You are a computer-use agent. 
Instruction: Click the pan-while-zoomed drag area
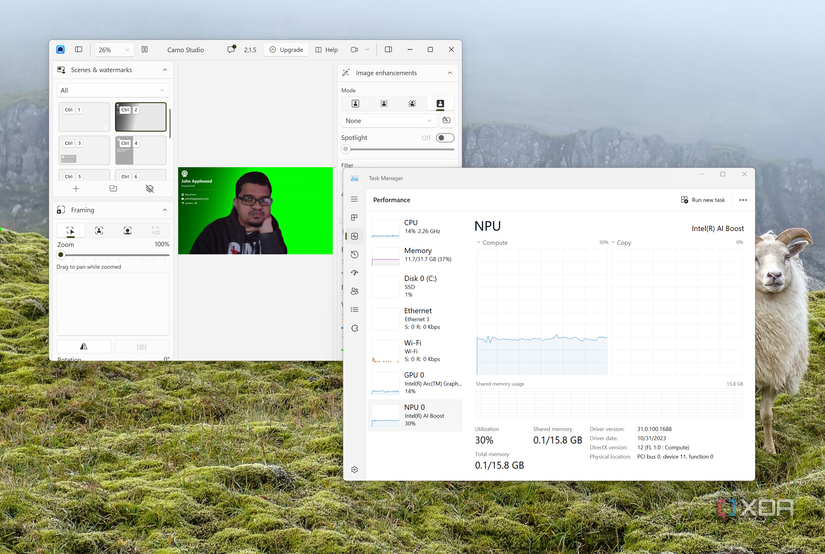pos(113,304)
